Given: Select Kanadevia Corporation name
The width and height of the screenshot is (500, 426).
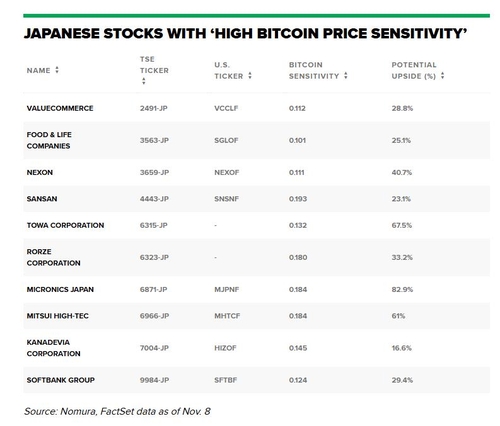Looking at the screenshot, I should point(54,348).
